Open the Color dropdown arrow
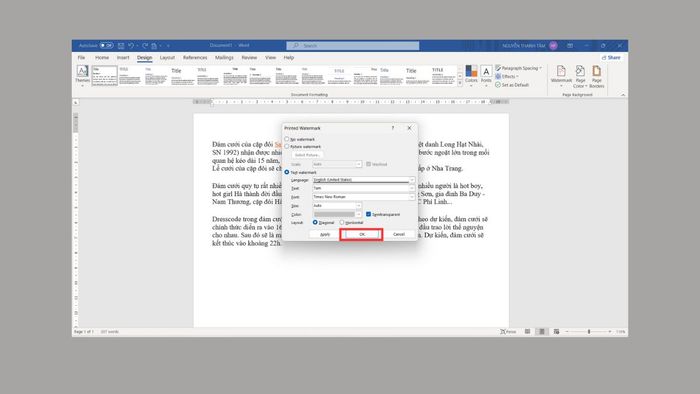Image resolution: width=700 pixels, height=394 pixels. point(358,214)
